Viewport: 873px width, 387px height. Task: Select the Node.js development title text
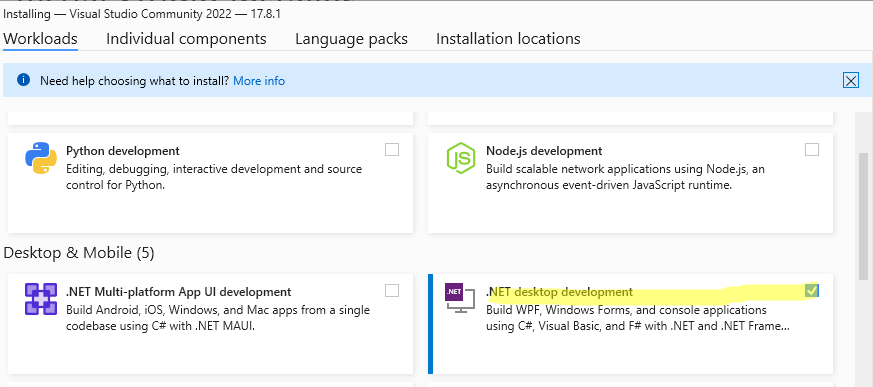pyautogui.click(x=544, y=151)
